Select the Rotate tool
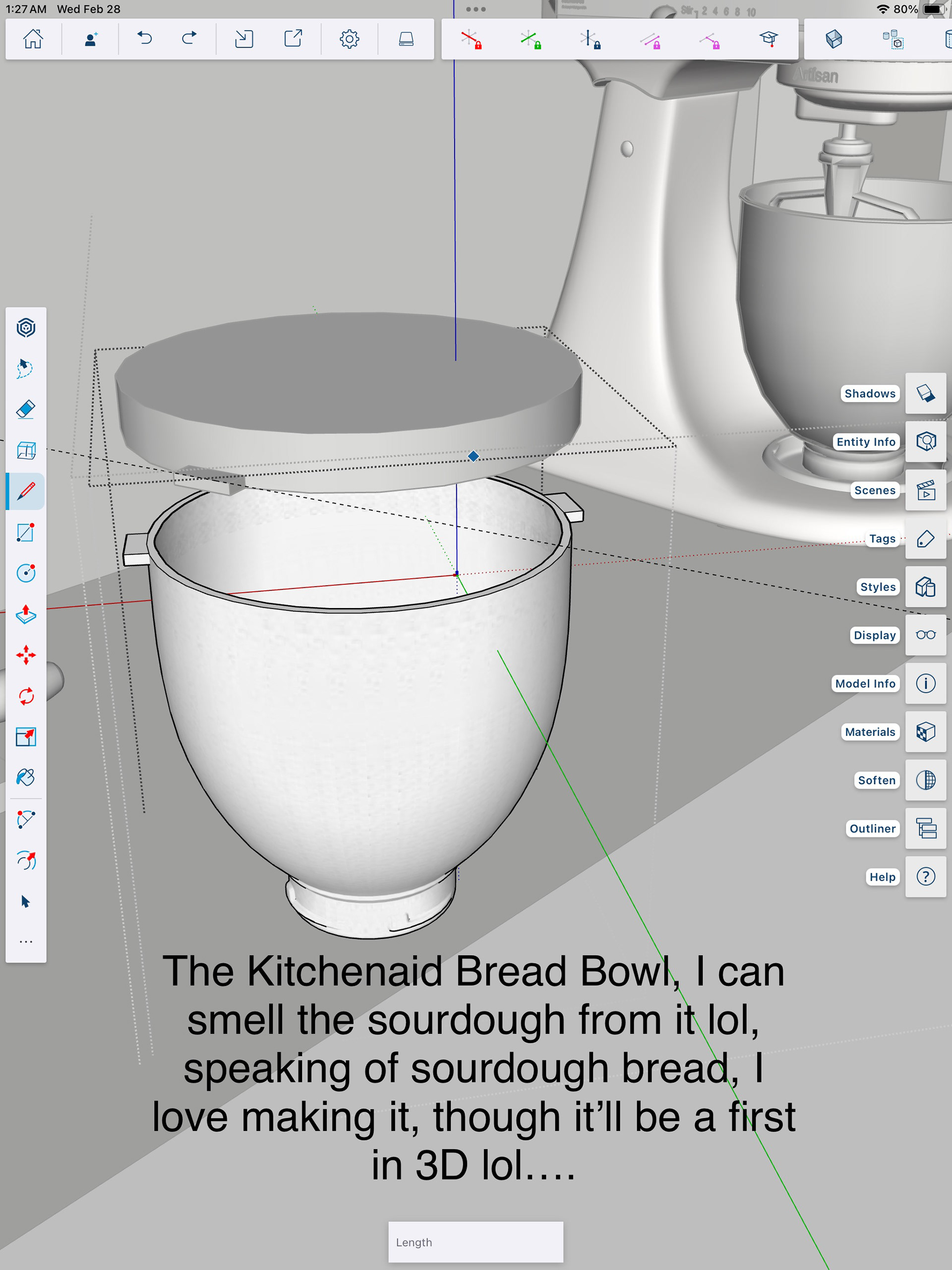Viewport: 952px width, 1270px height. [26, 696]
